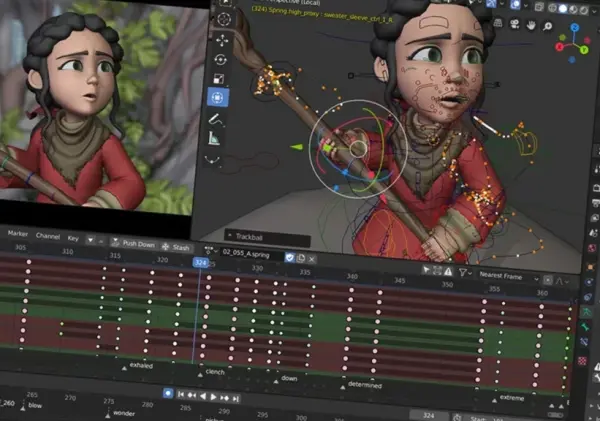Expand the Trackball operator panel
This screenshot has width=600, height=421.
click(x=267, y=237)
